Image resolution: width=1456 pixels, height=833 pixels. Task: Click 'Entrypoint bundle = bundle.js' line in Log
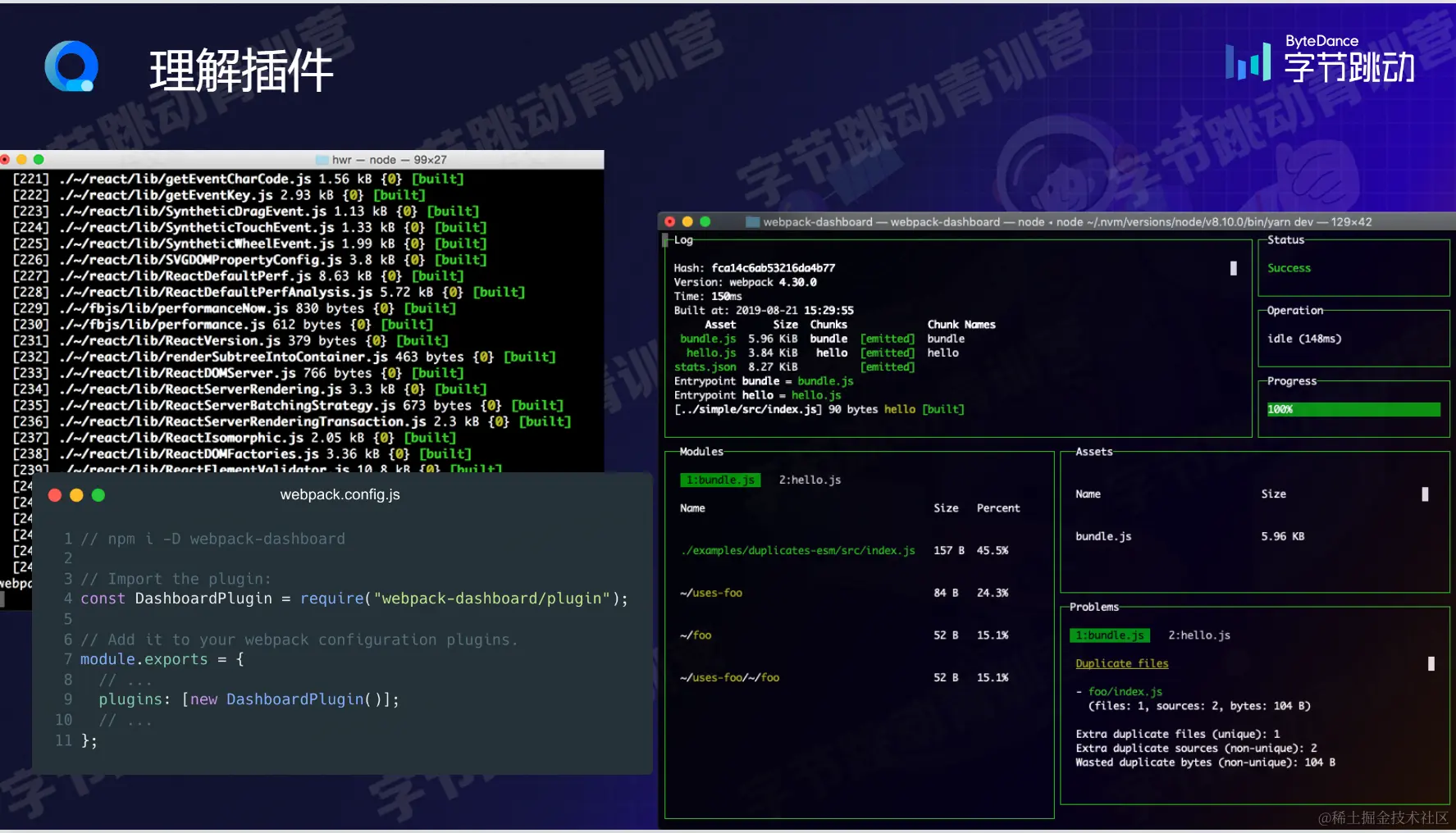pos(764,381)
